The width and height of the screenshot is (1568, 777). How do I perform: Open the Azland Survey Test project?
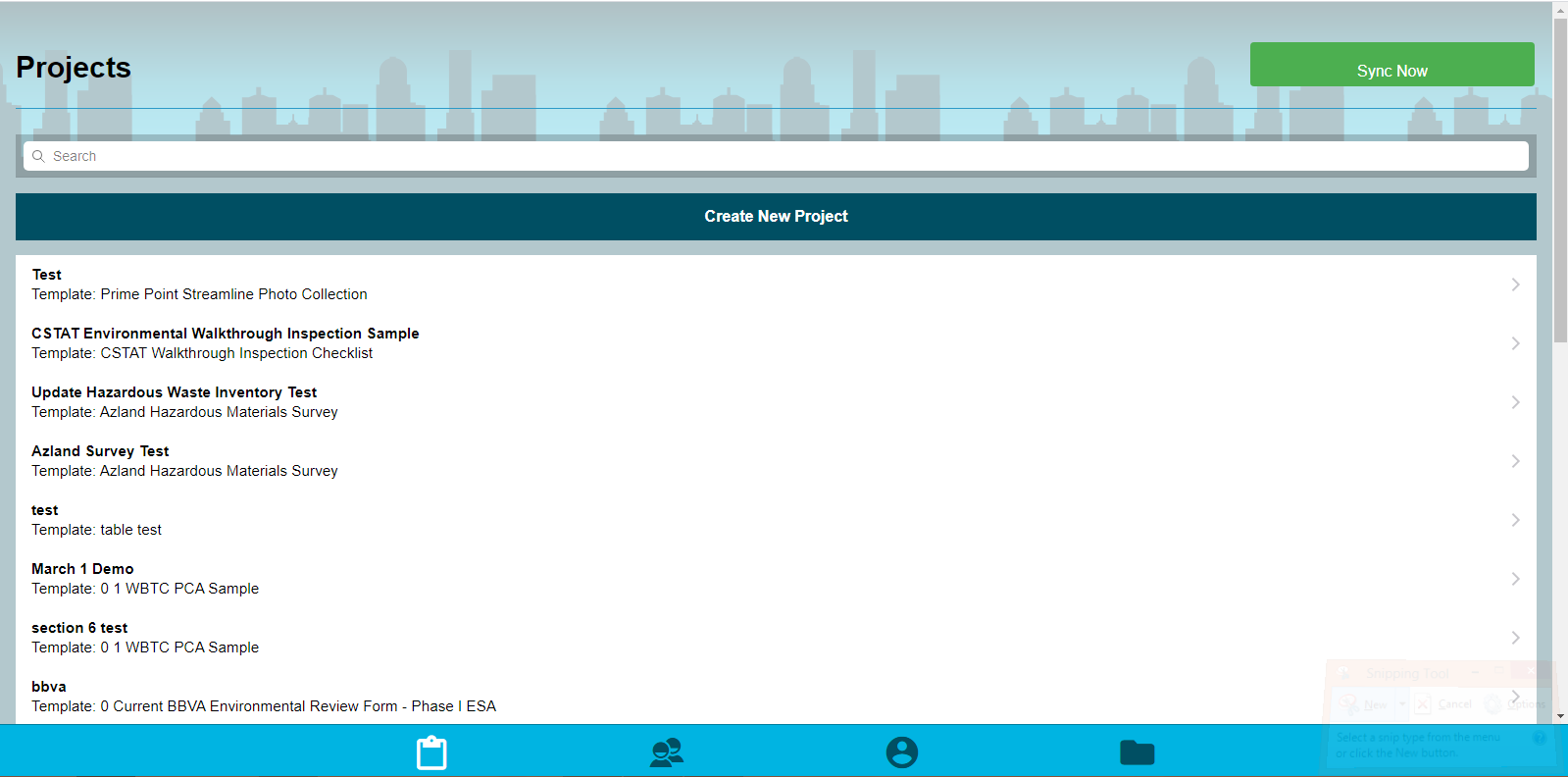(x=100, y=451)
